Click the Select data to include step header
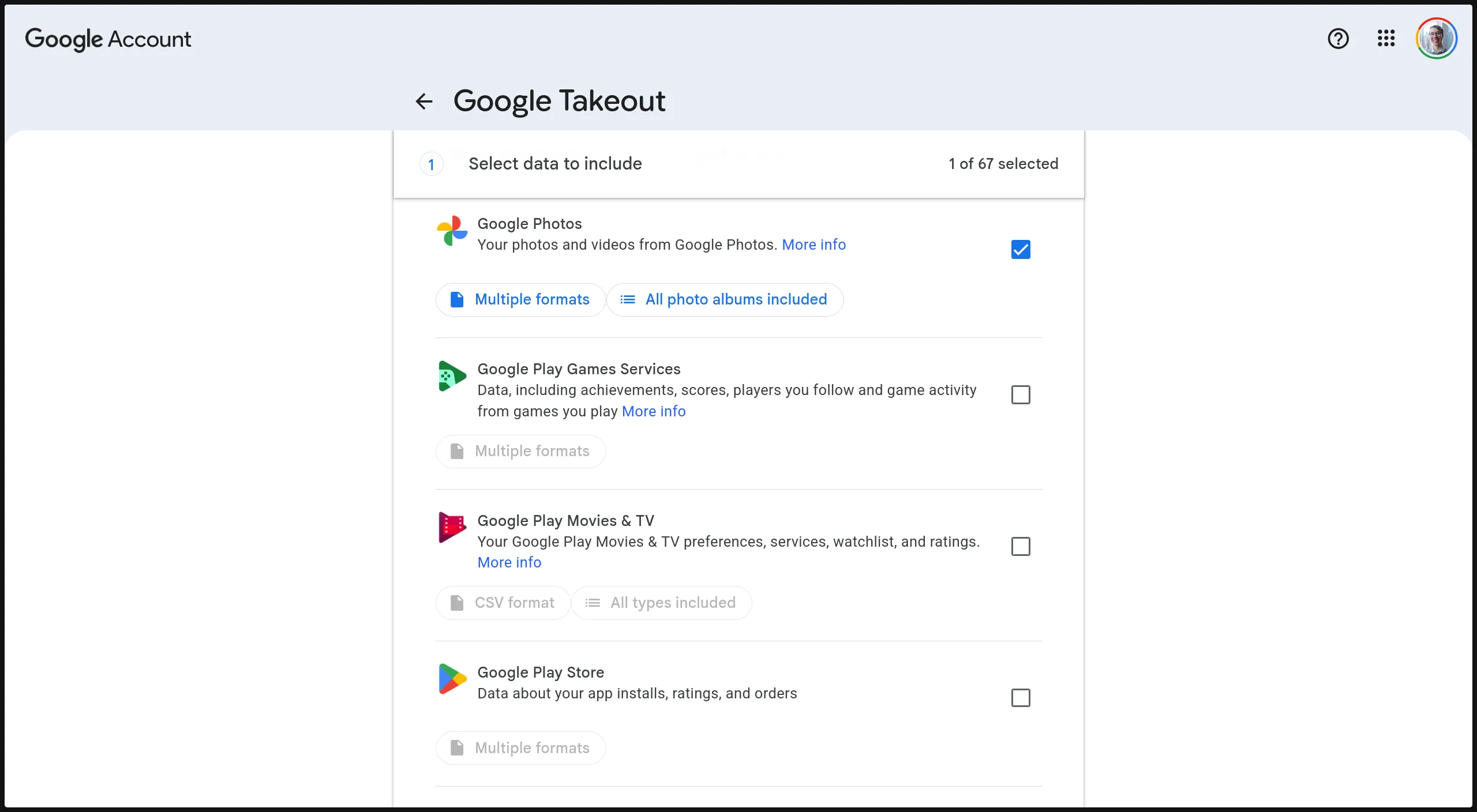Screen dimensions: 1477x812 (x=738, y=164)
